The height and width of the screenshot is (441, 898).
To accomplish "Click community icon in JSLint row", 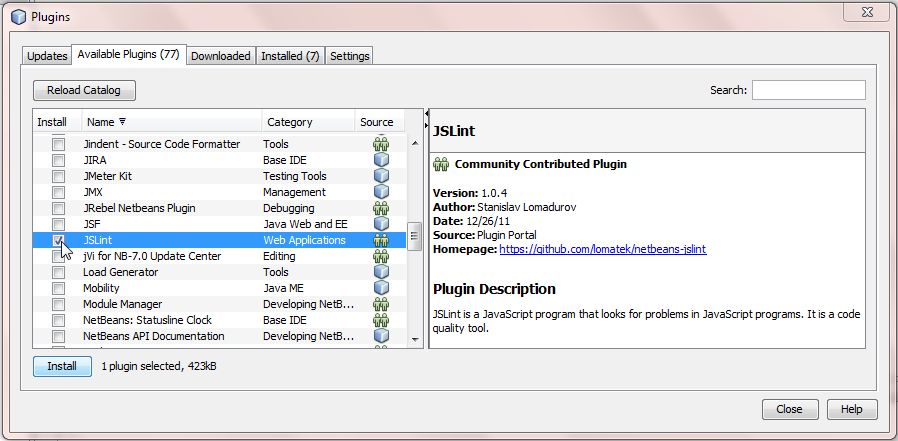I will pos(381,240).
